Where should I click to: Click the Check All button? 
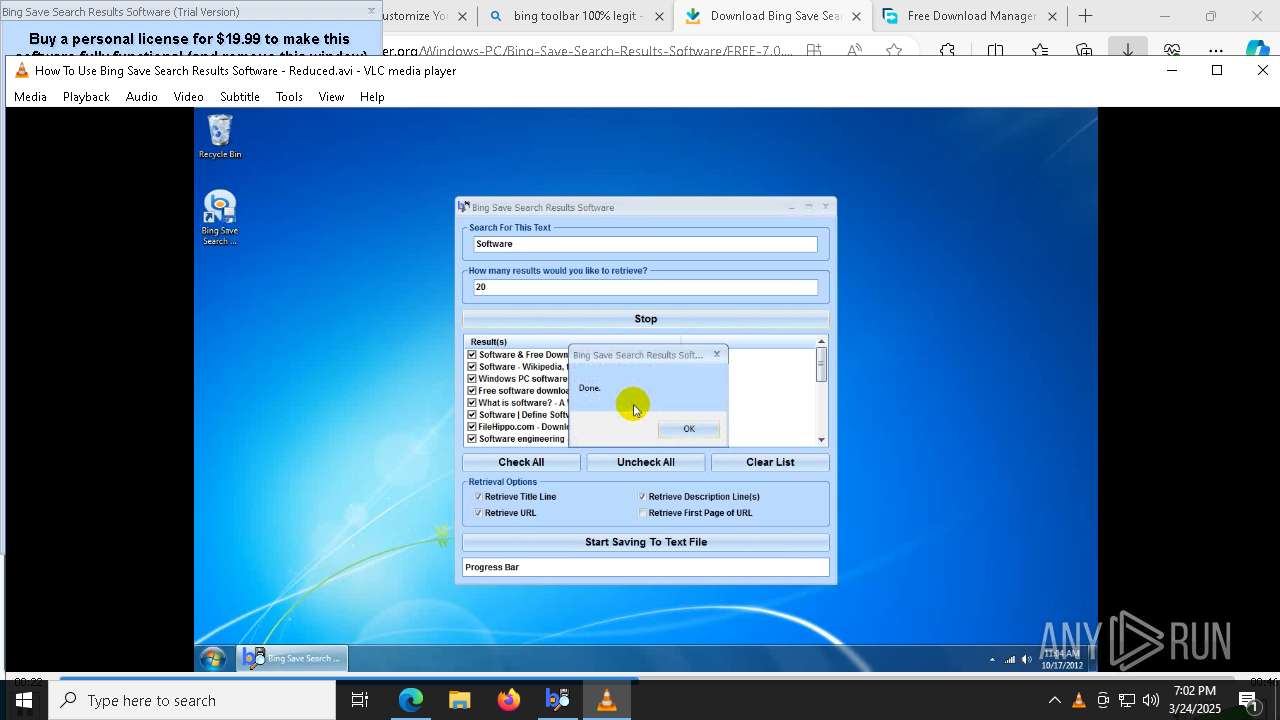point(521,462)
